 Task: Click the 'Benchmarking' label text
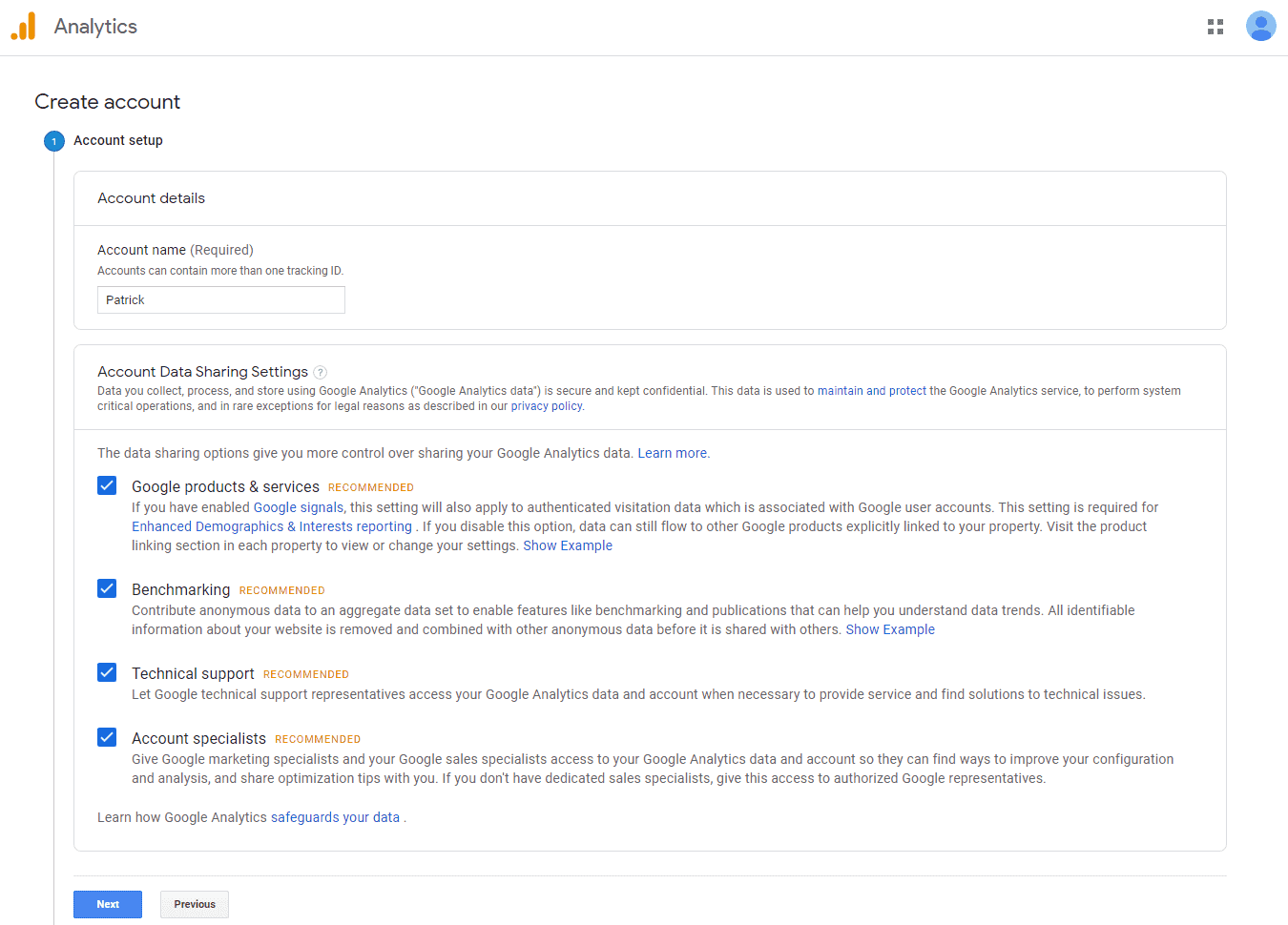(181, 589)
